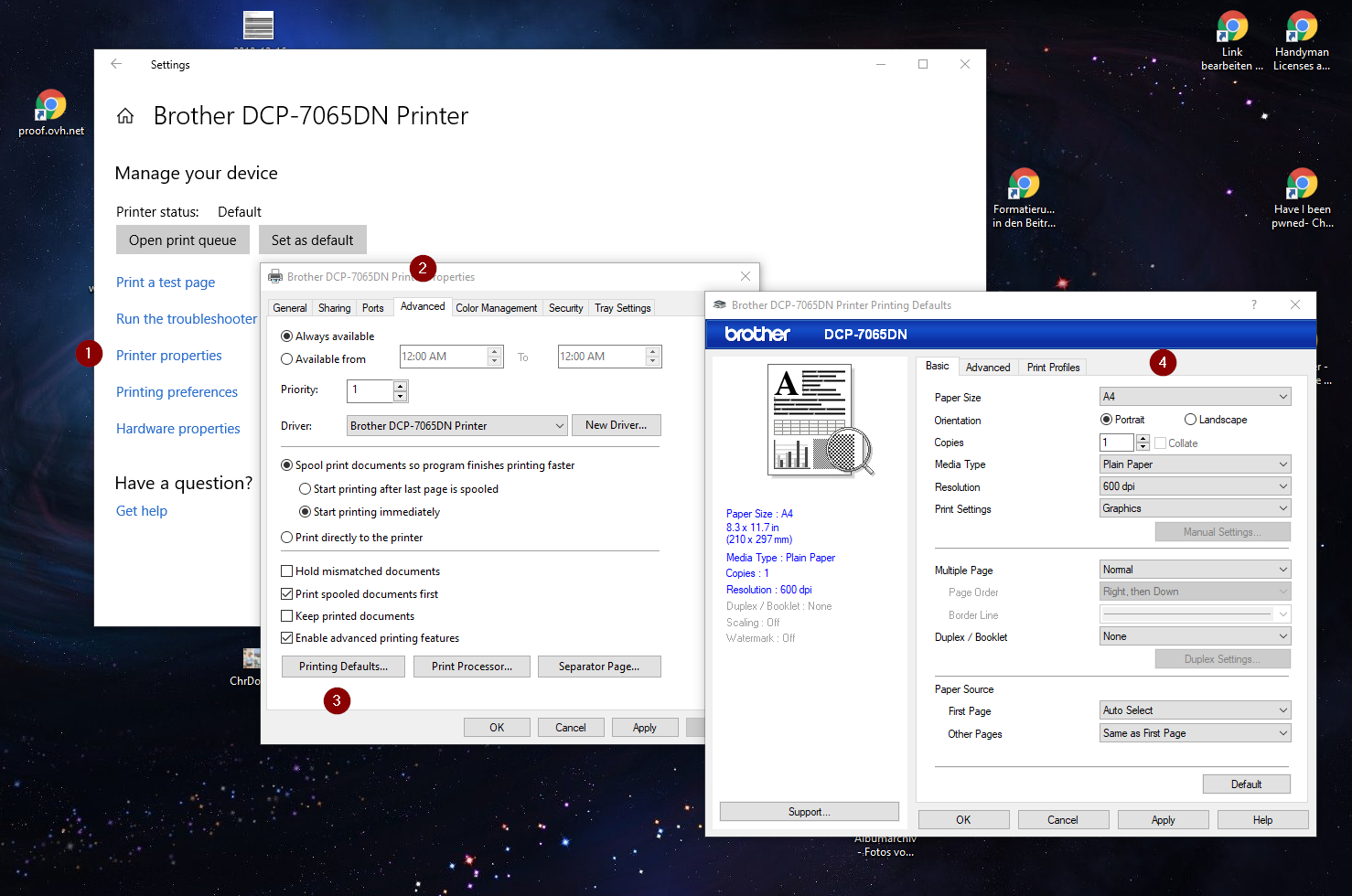Click Cancel in the Printer Properties dialog
Screen dimensions: 1352x896
pyautogui.click(x=570, y=728)
